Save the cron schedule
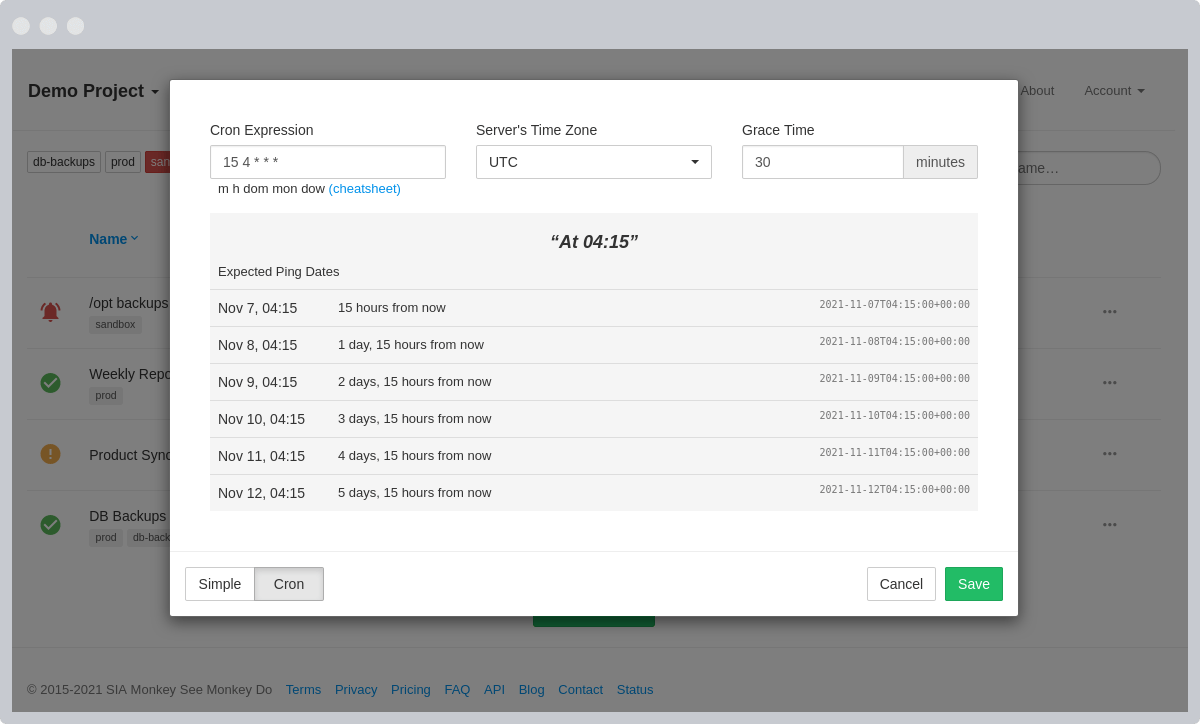Screen dimensions: 1200x724 click(x=973, y=584)
